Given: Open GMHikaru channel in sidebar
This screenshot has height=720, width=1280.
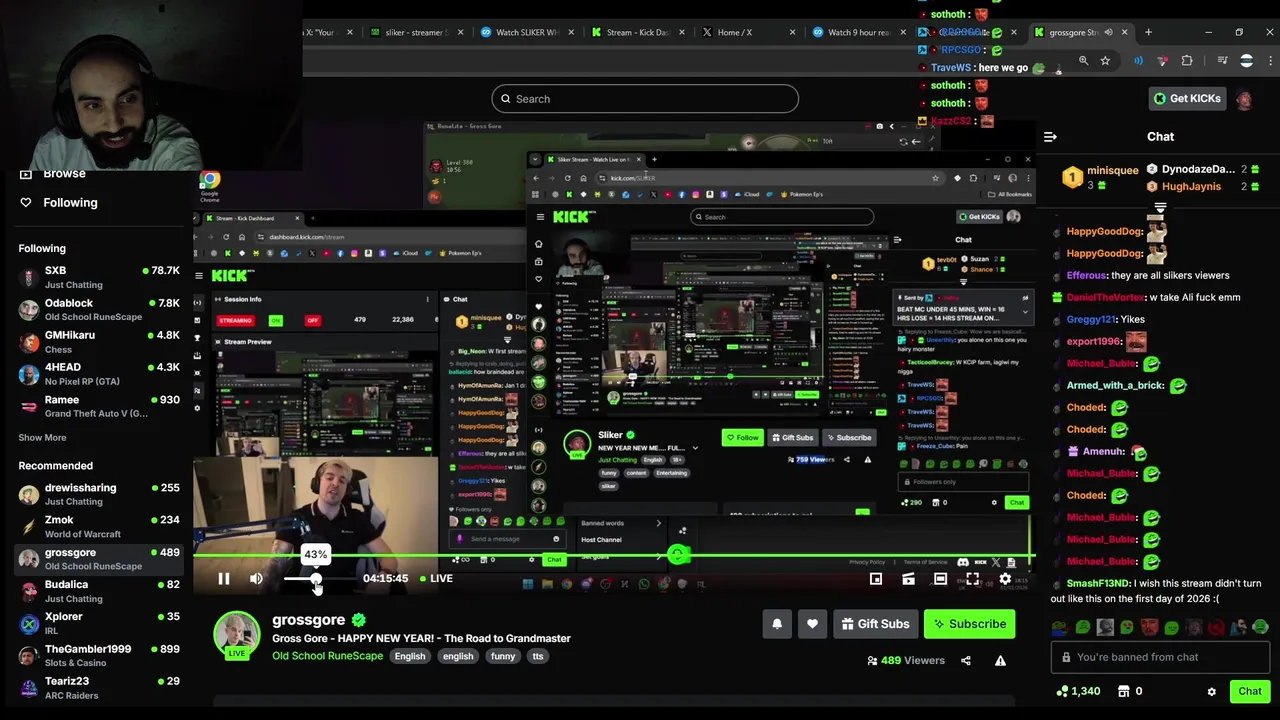Looking at the screenshot, I should pos(98,342).
